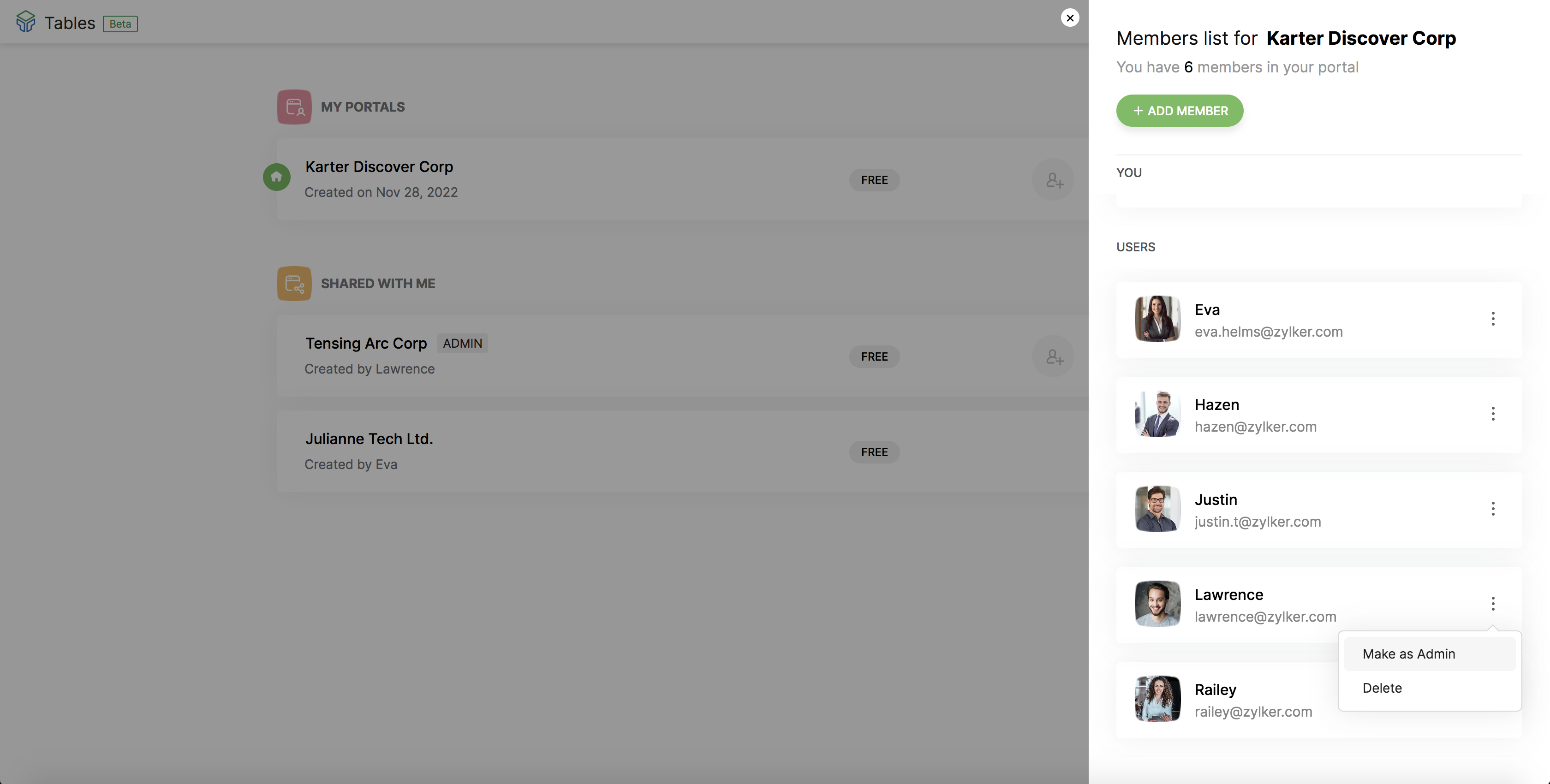Open the three-dot menu for Justin
Viewport: 1550px width, 784px height.
click(x=1493, y=509)
